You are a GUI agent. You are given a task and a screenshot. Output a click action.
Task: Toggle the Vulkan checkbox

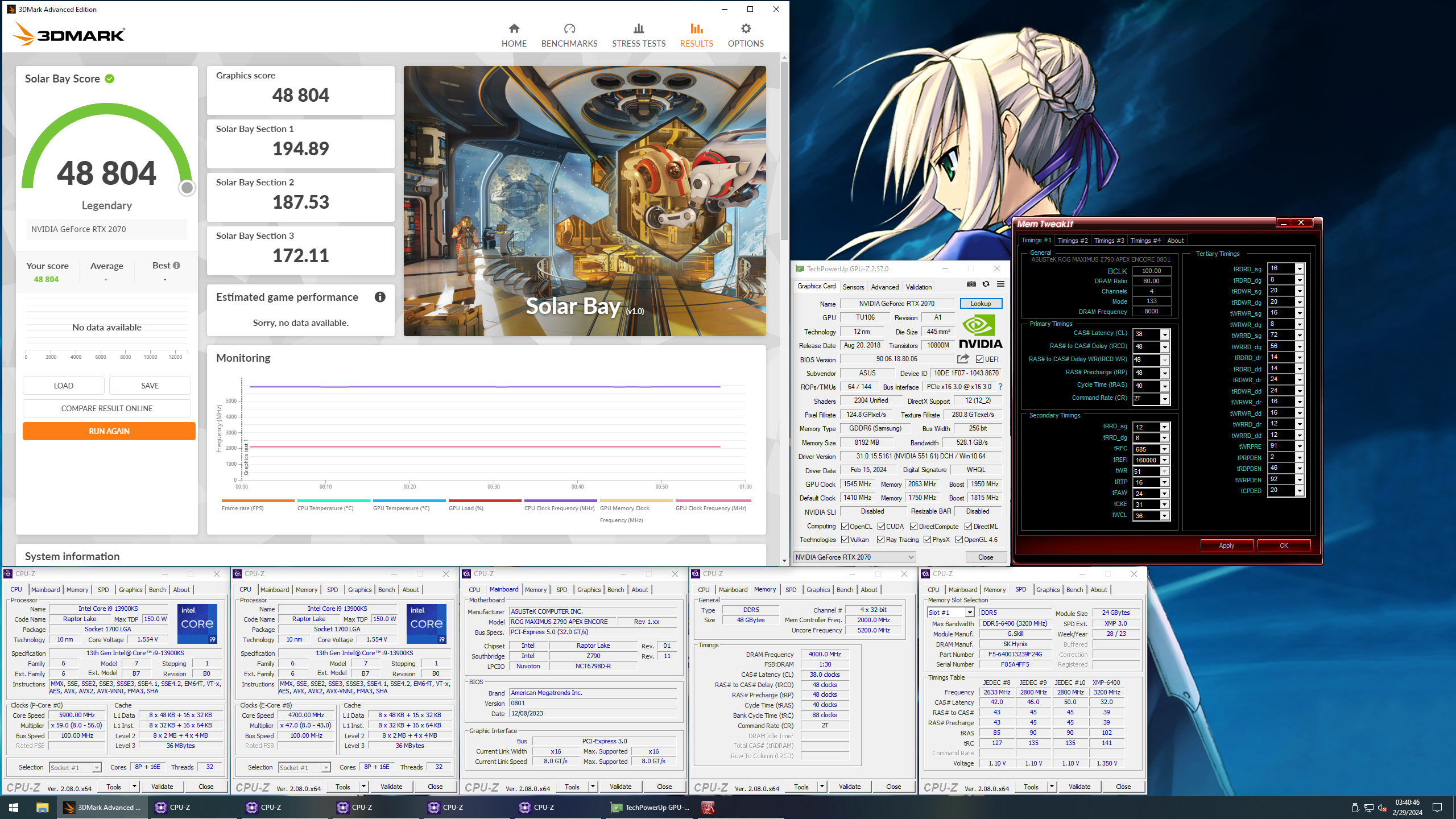click(x=845, y=540)
